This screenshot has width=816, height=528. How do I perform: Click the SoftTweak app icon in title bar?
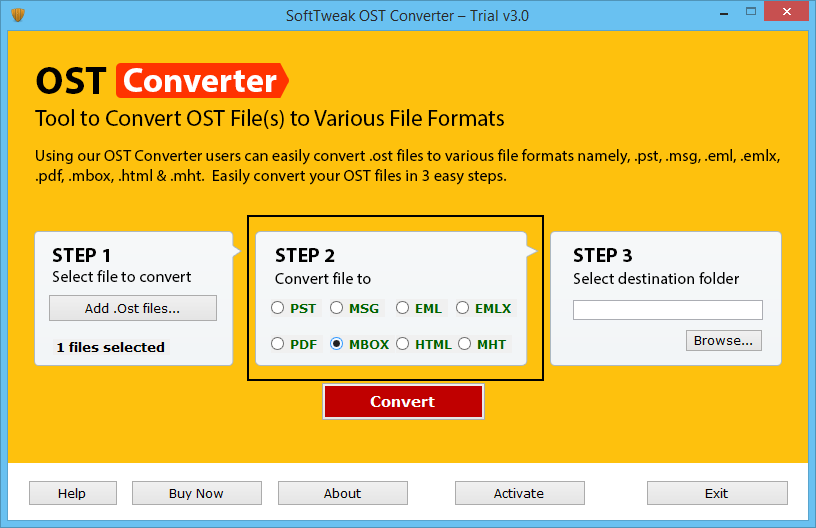(x=18, y=15)
